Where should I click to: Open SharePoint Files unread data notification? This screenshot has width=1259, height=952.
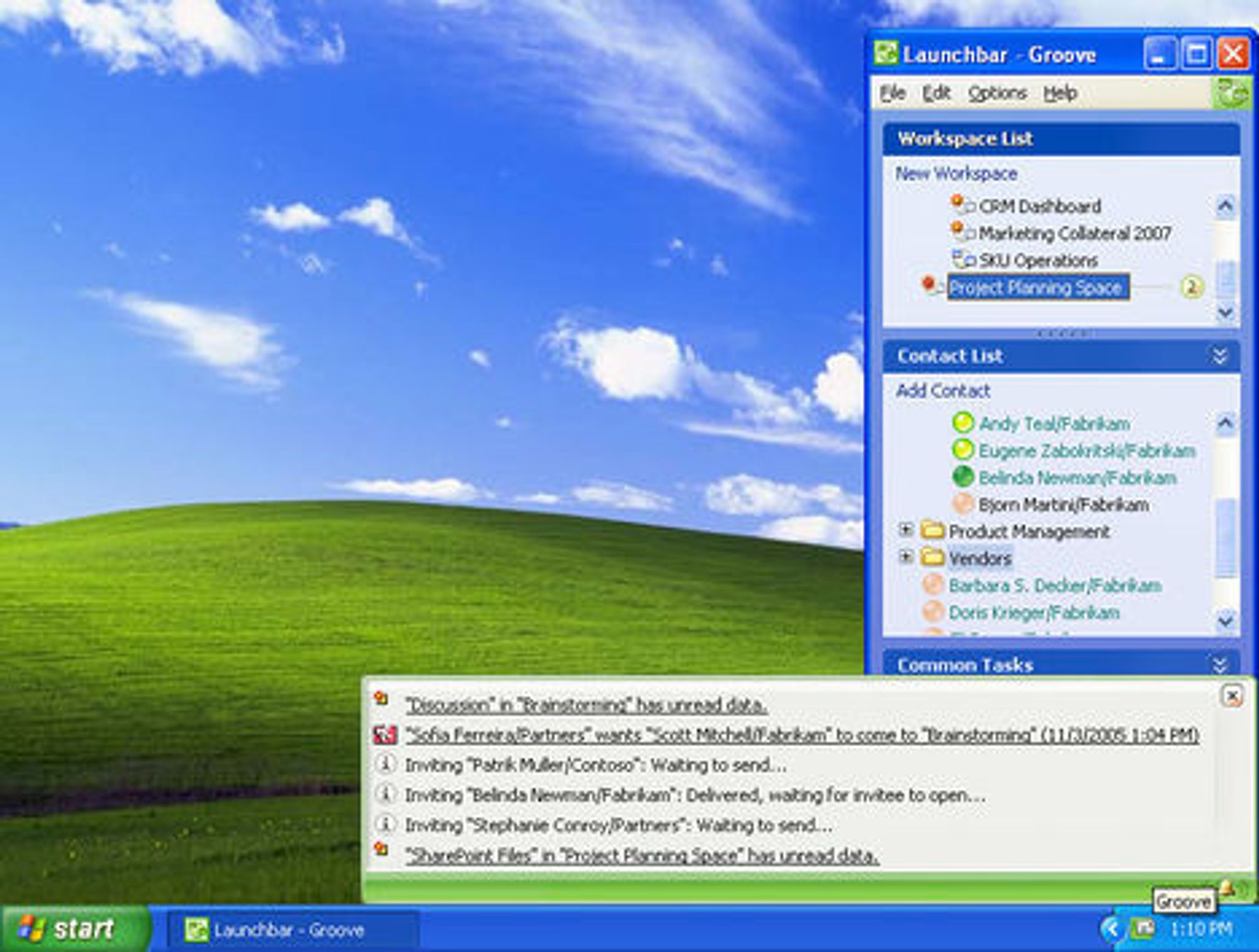tap(642, 854)
